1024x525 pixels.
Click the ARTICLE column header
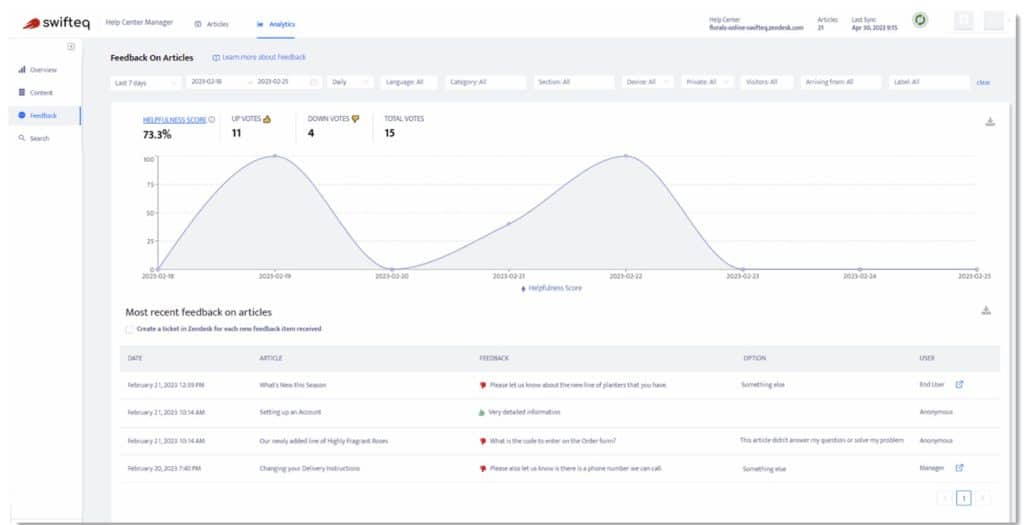pyautogui.click(x=271, y=358)
